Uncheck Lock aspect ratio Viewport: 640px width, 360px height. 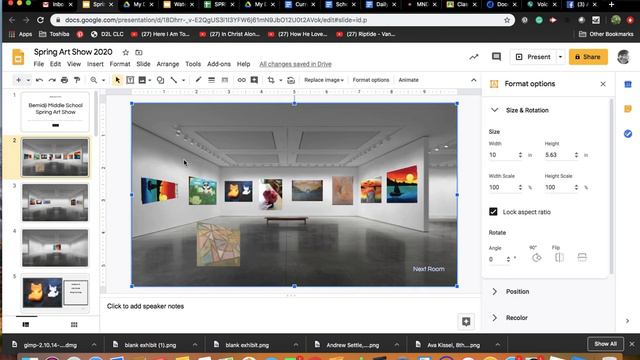[493, 211]
